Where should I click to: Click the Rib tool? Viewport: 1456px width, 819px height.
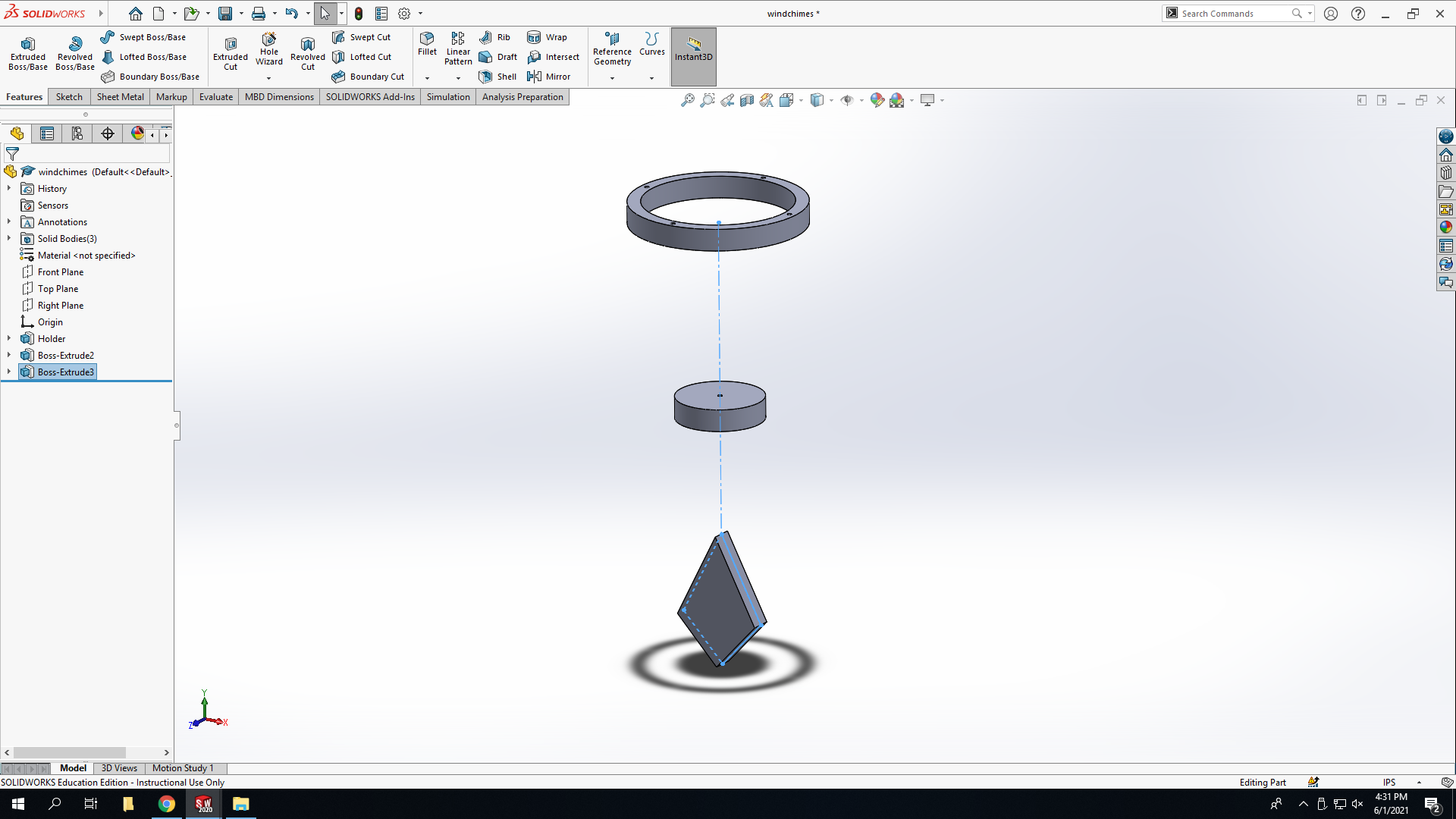click(x=495, y=37)
